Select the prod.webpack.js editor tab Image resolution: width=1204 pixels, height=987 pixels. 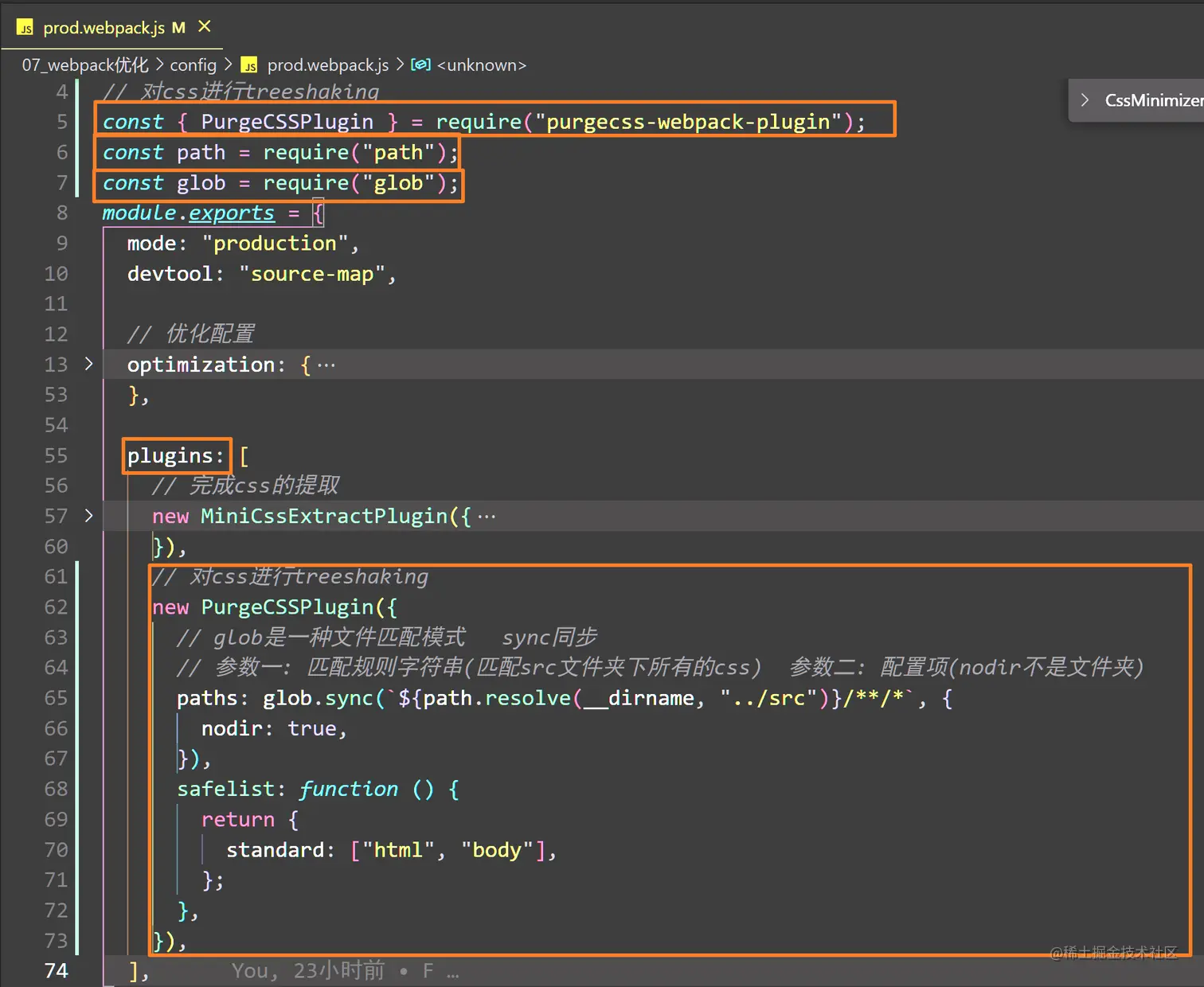click(x=113, y=27)
